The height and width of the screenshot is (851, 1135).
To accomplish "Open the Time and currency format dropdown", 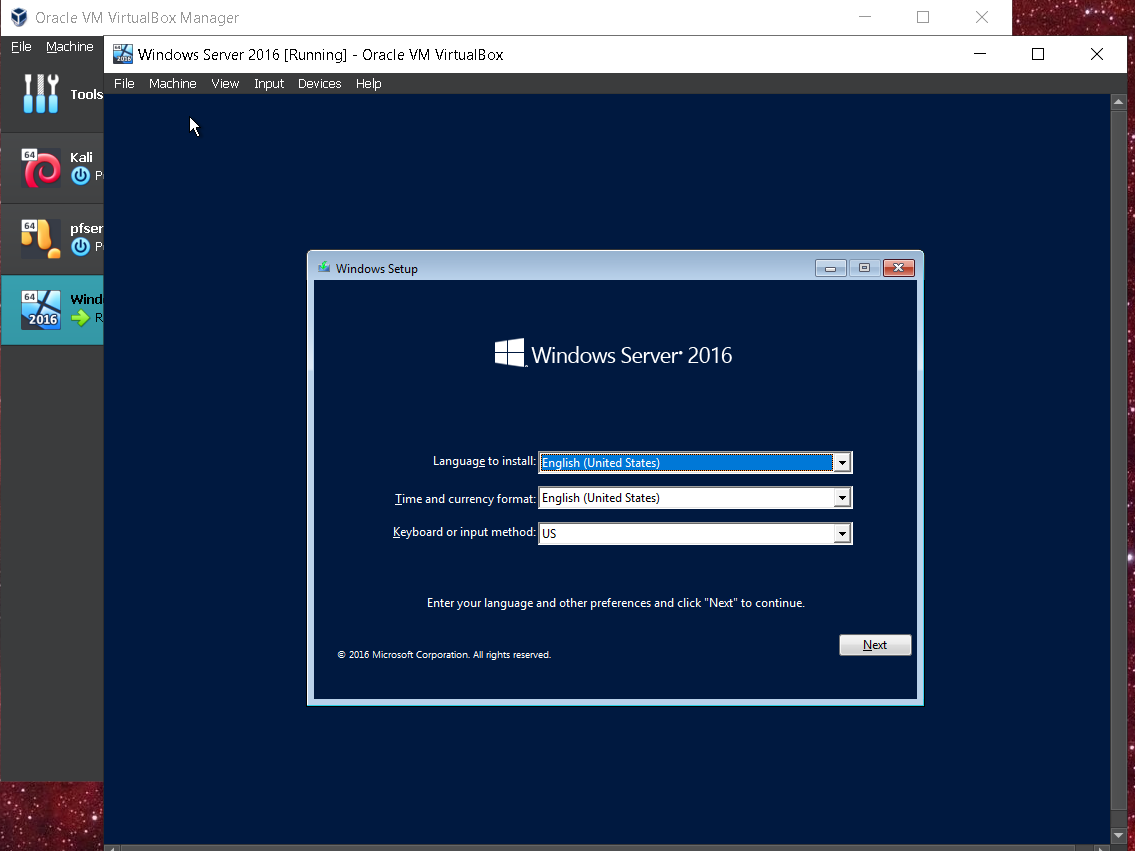I will [842, 497].
